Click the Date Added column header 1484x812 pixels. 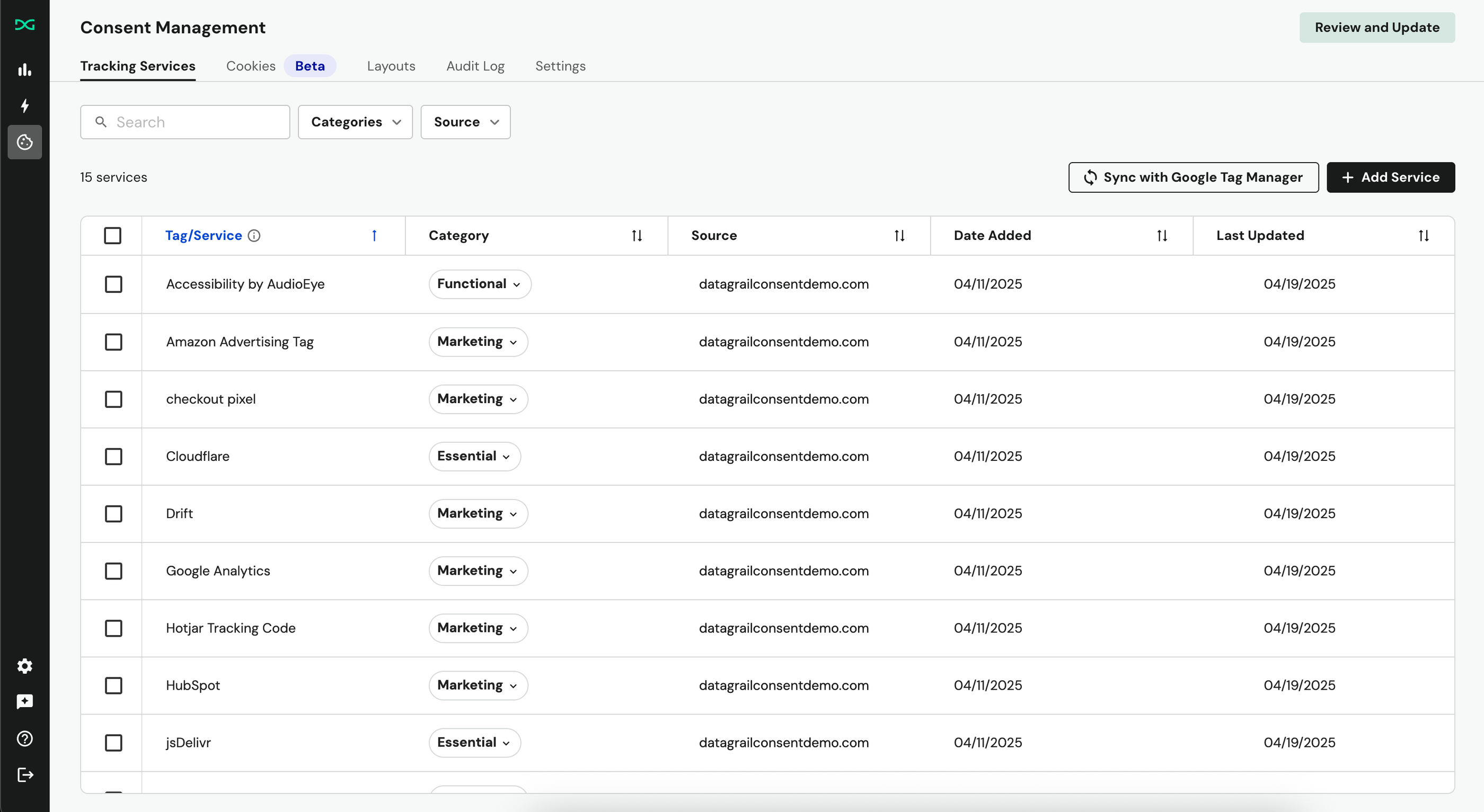[x=992, y=236]
